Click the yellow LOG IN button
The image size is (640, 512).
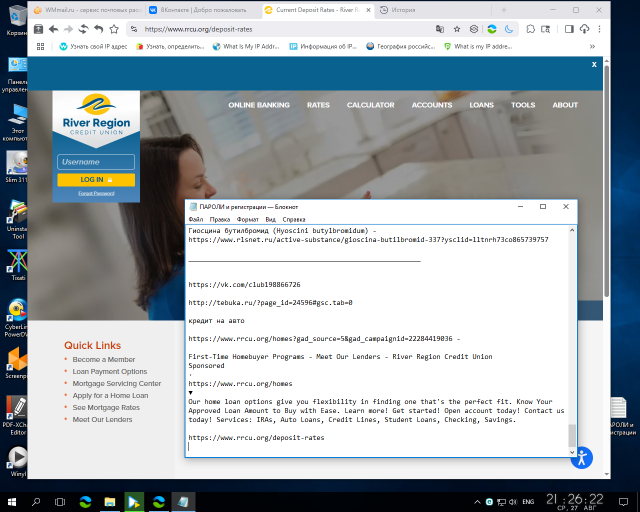click(96, 180)
